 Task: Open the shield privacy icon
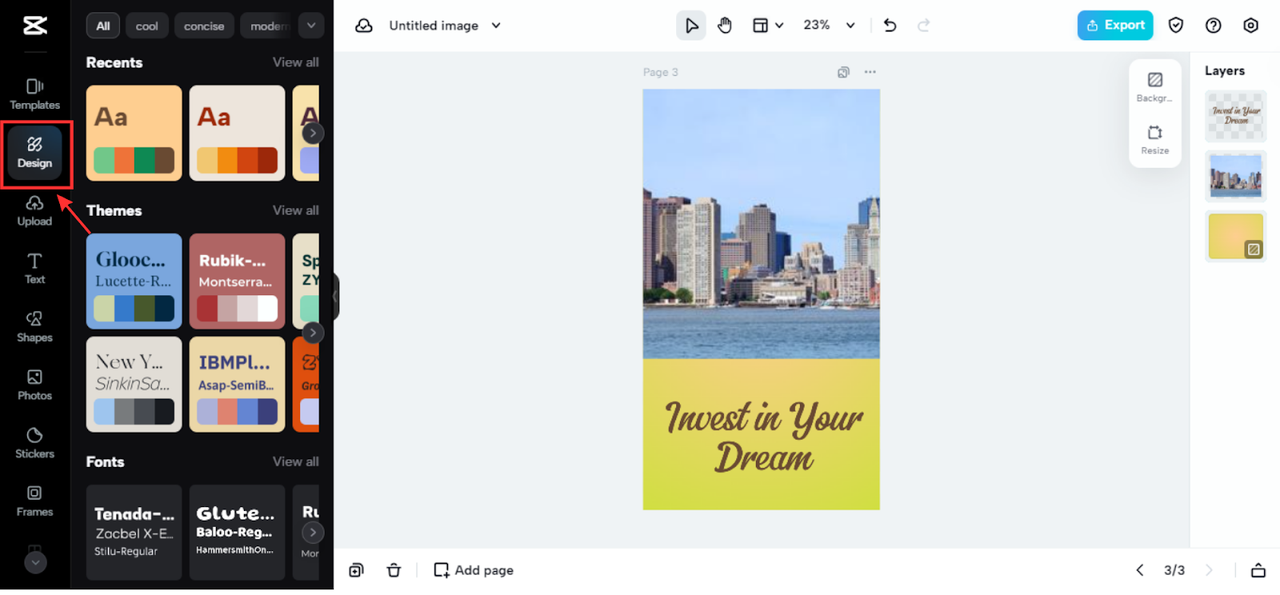pos(1177,26)
